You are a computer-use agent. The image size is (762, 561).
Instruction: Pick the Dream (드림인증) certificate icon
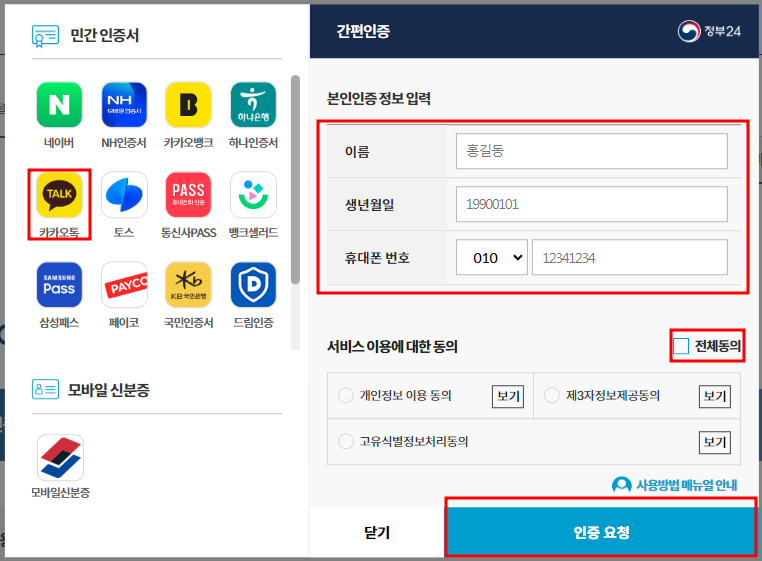[x=253, y=285]
